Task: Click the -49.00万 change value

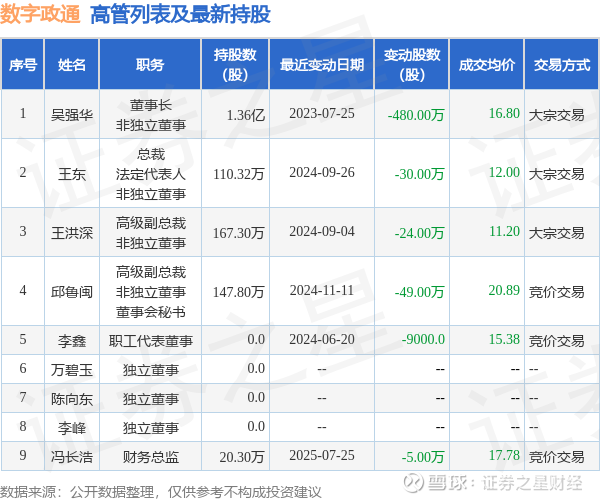Action: click(x=420, y=292)
